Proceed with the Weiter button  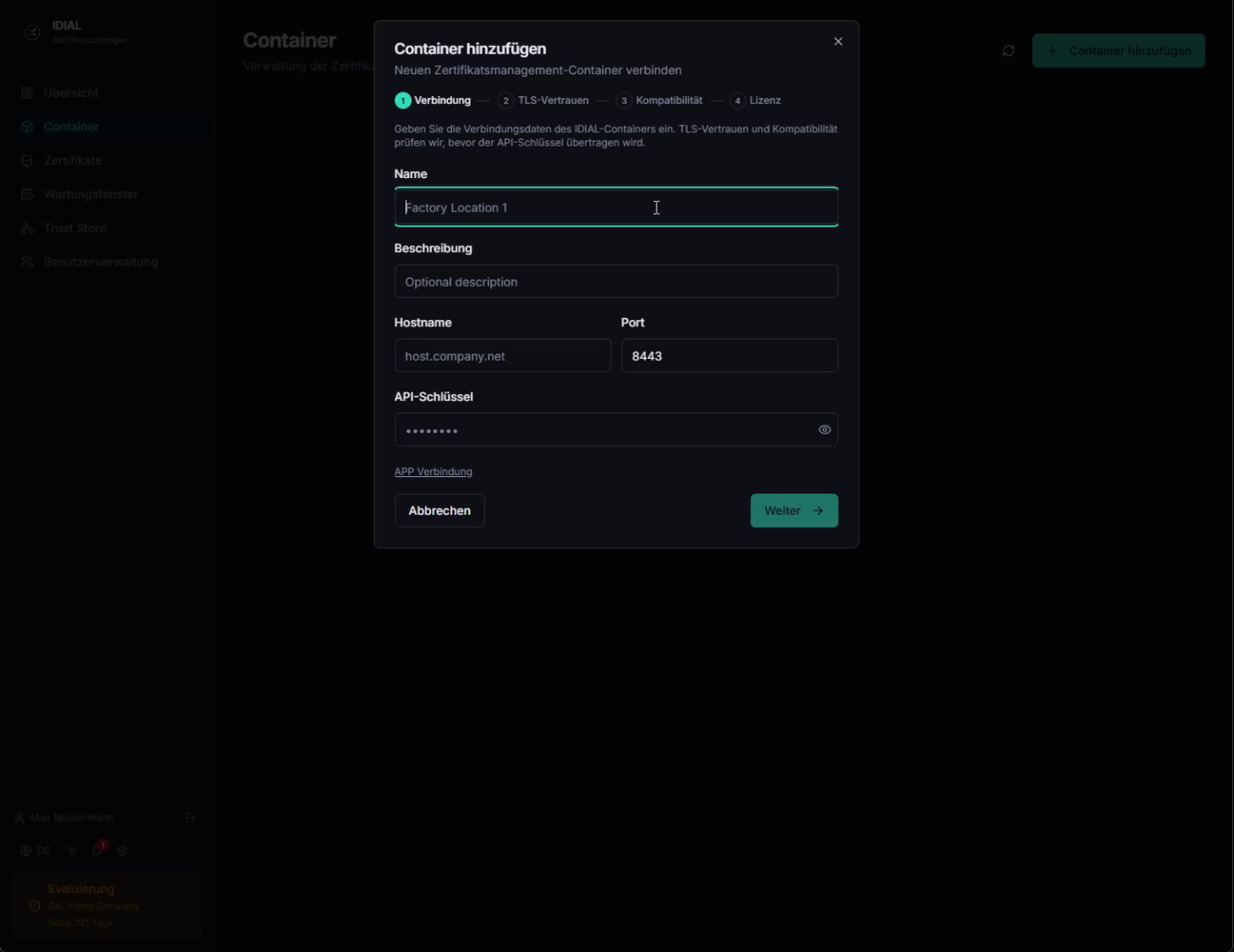[794, 510]
